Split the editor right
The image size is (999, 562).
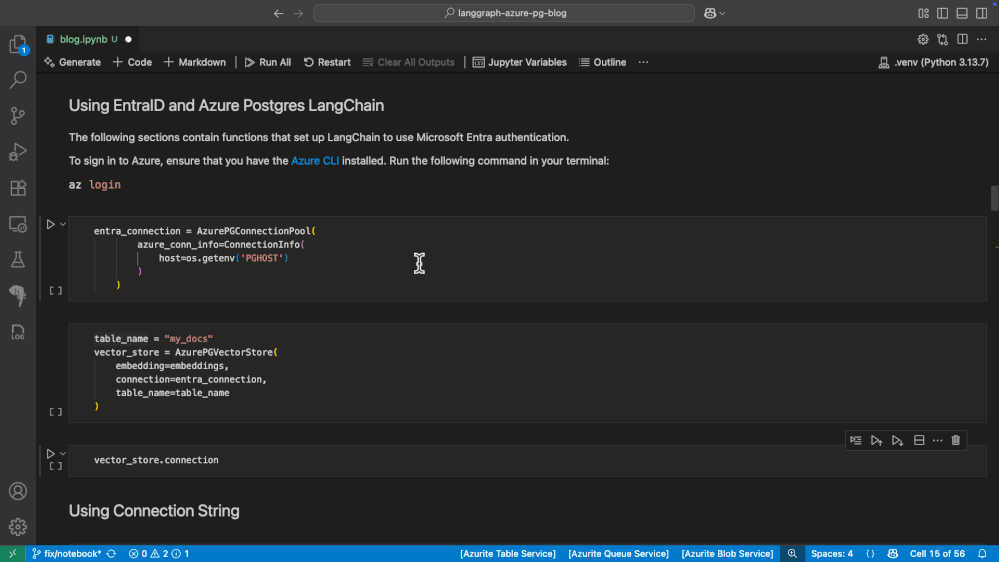[x=962, y=40]
